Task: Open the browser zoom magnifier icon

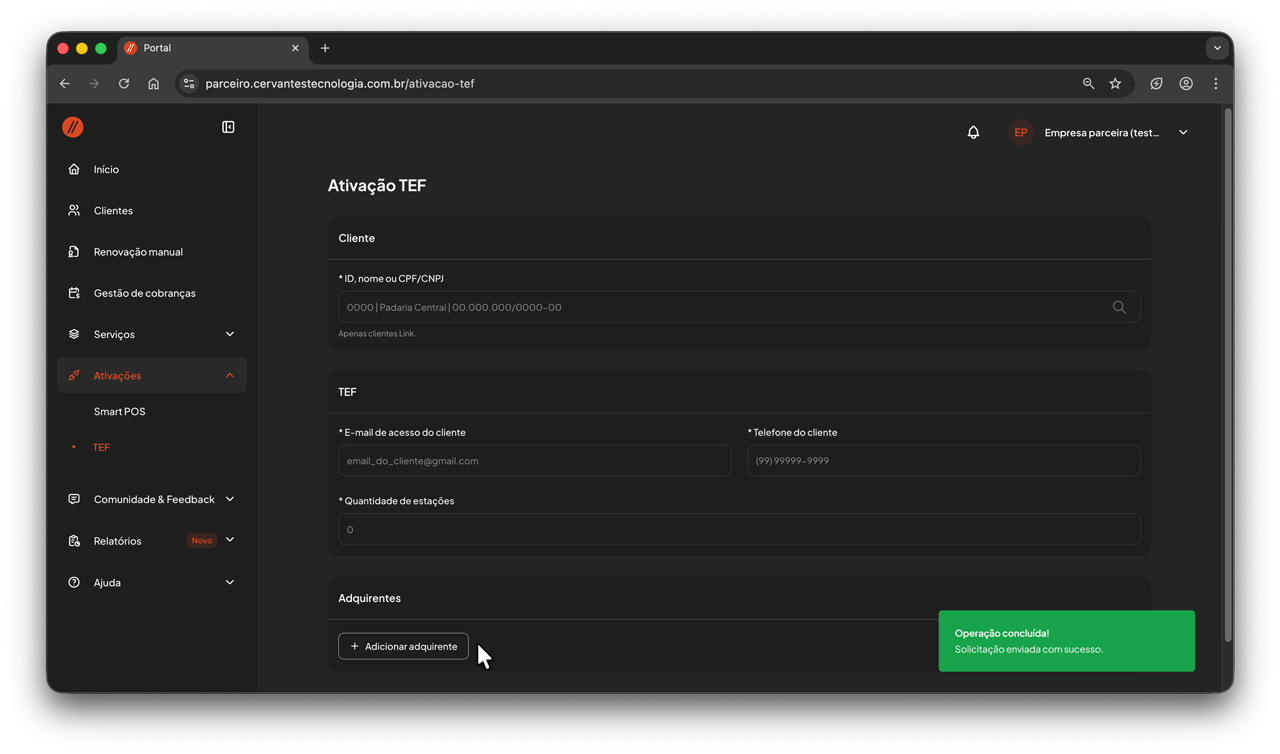Action: (1088, 84)
